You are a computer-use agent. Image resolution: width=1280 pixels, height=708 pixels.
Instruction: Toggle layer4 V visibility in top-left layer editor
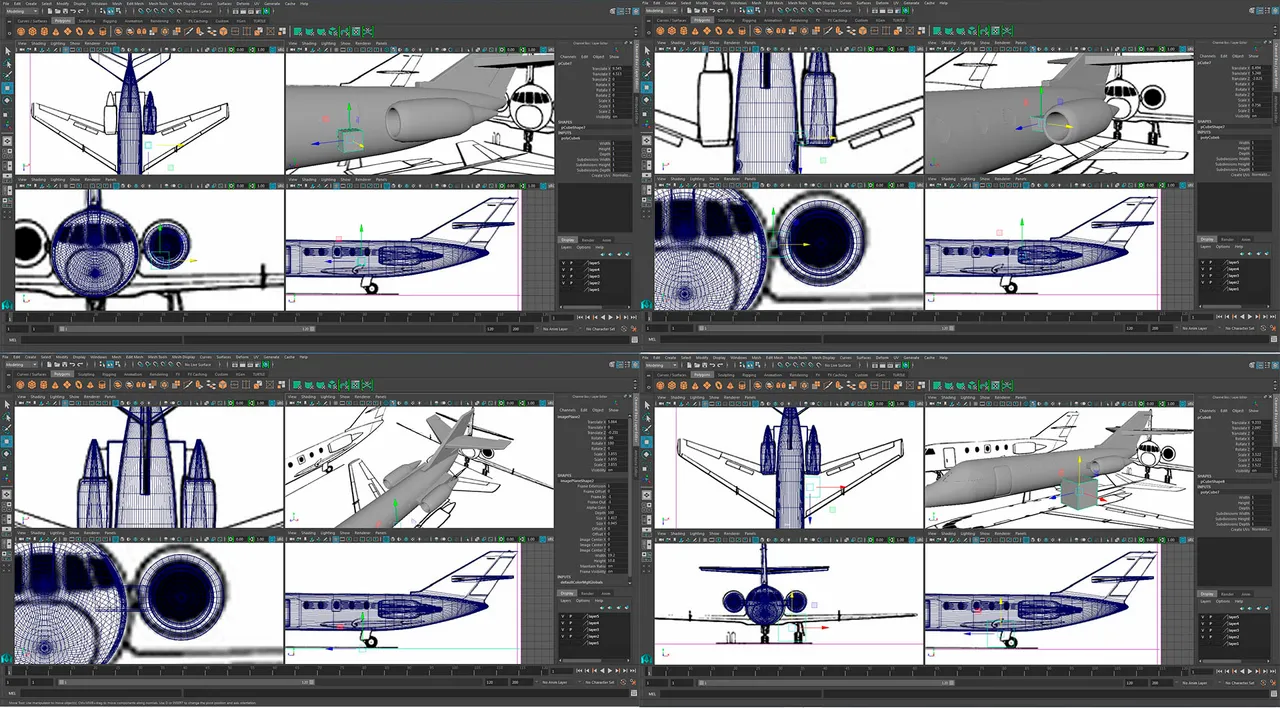(563, 269)
